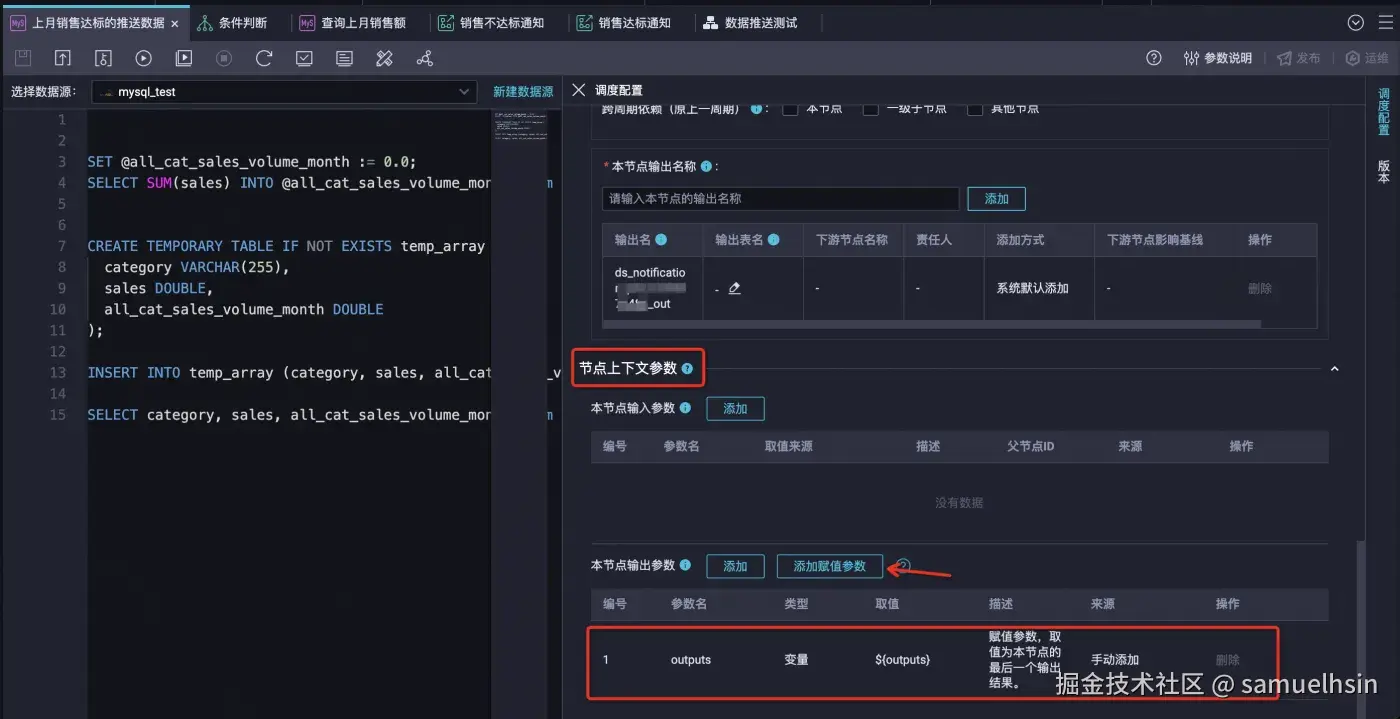This screenshot has height=719, width=1400.
Task: Run the SQL with the play icon
Action: click(x=144, y=58)
